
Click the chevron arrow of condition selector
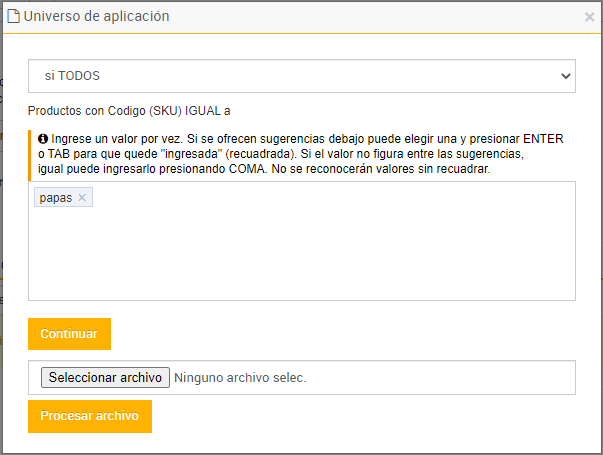point(566,75)
